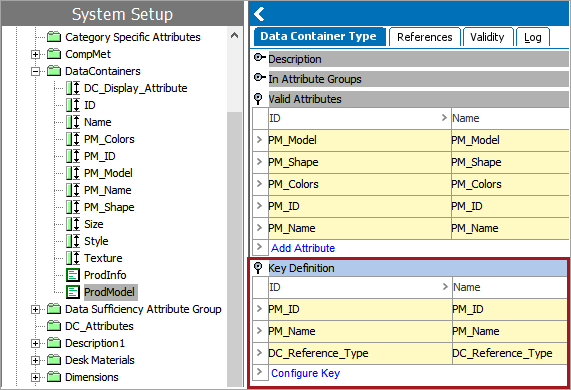The height and width of the screenshot is (390, 571).
Task: Toggle the In Attribute Groups section flipper
Action: tap(259, 78)
